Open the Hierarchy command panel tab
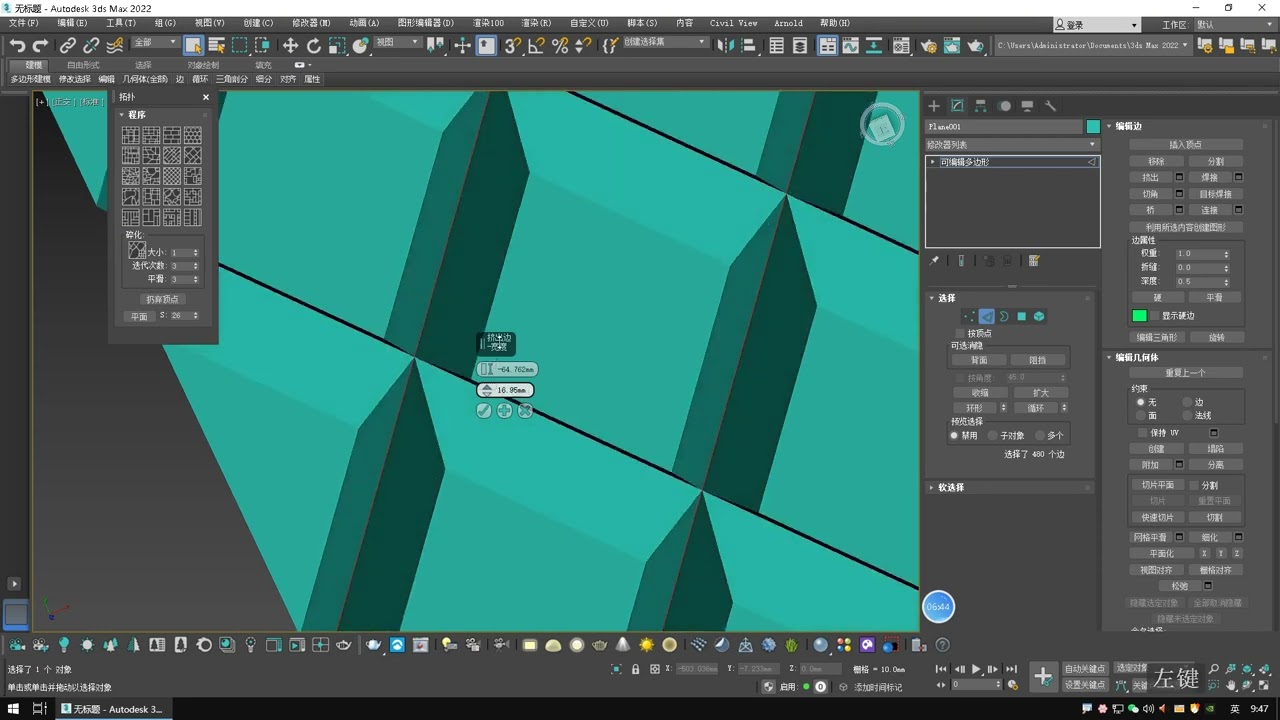 click(x=981, y=106)
